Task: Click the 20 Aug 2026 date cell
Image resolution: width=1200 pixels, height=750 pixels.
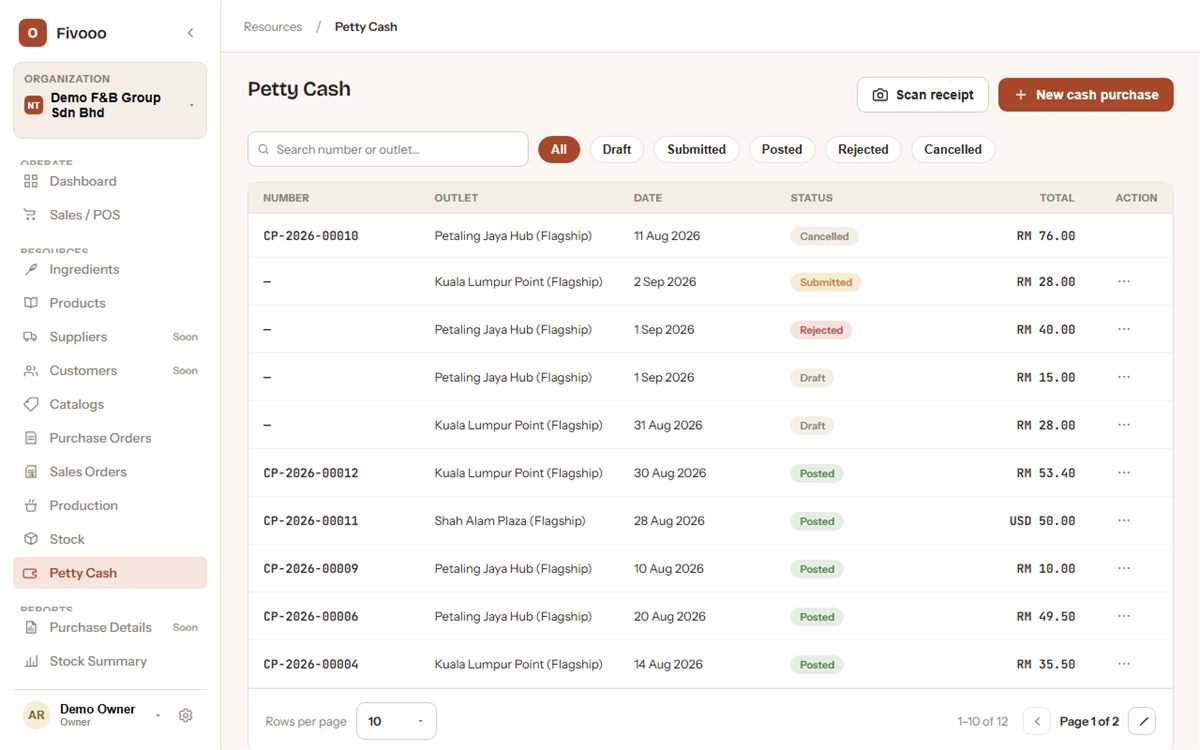Action: point(670,617)
